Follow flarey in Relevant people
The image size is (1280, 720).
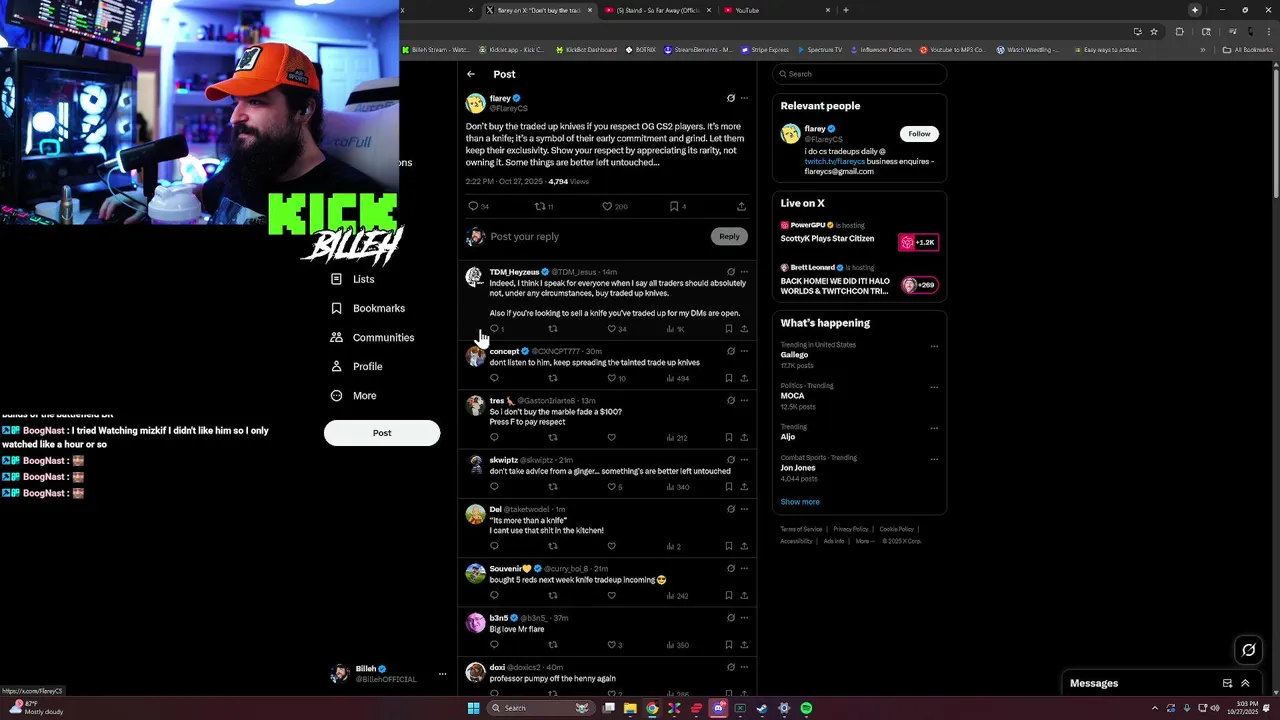click(919, 133)
